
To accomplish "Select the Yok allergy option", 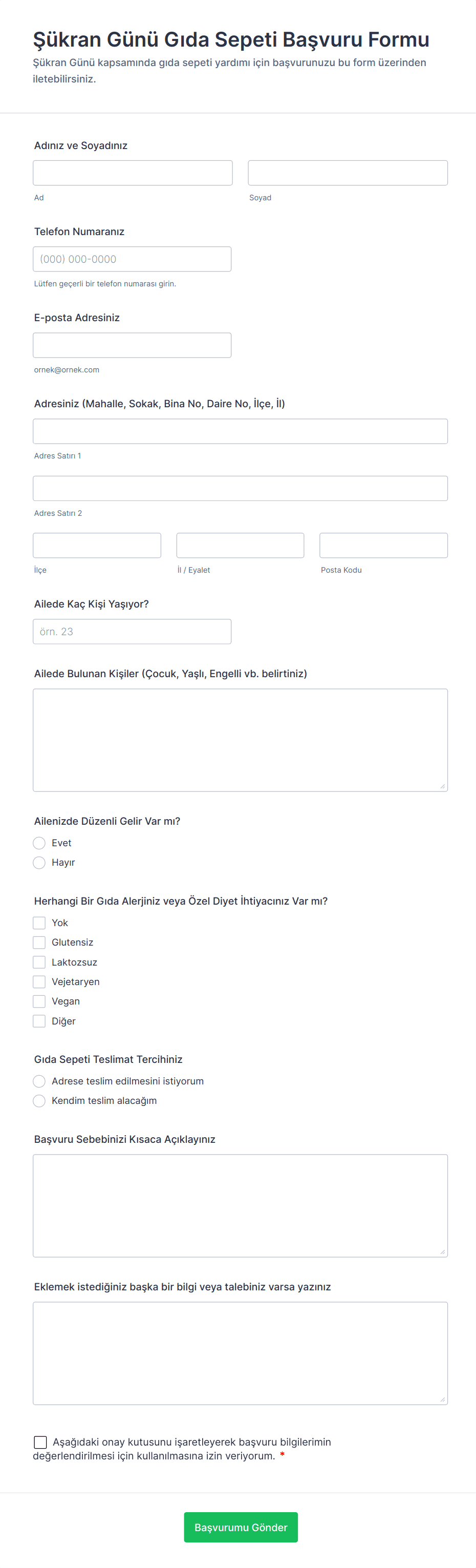I will coord(39,923).
